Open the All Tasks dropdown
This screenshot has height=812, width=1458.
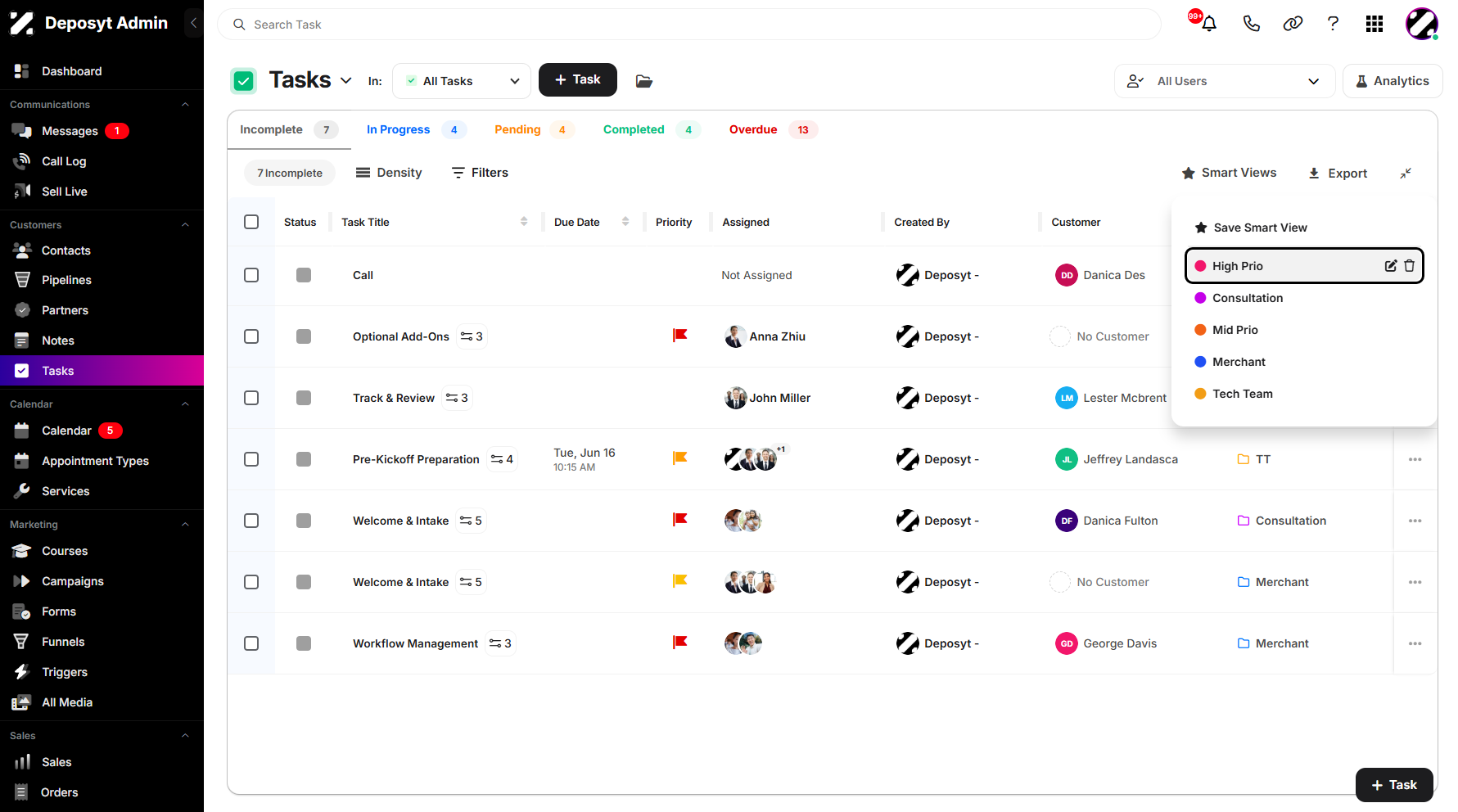coord(462,81)
